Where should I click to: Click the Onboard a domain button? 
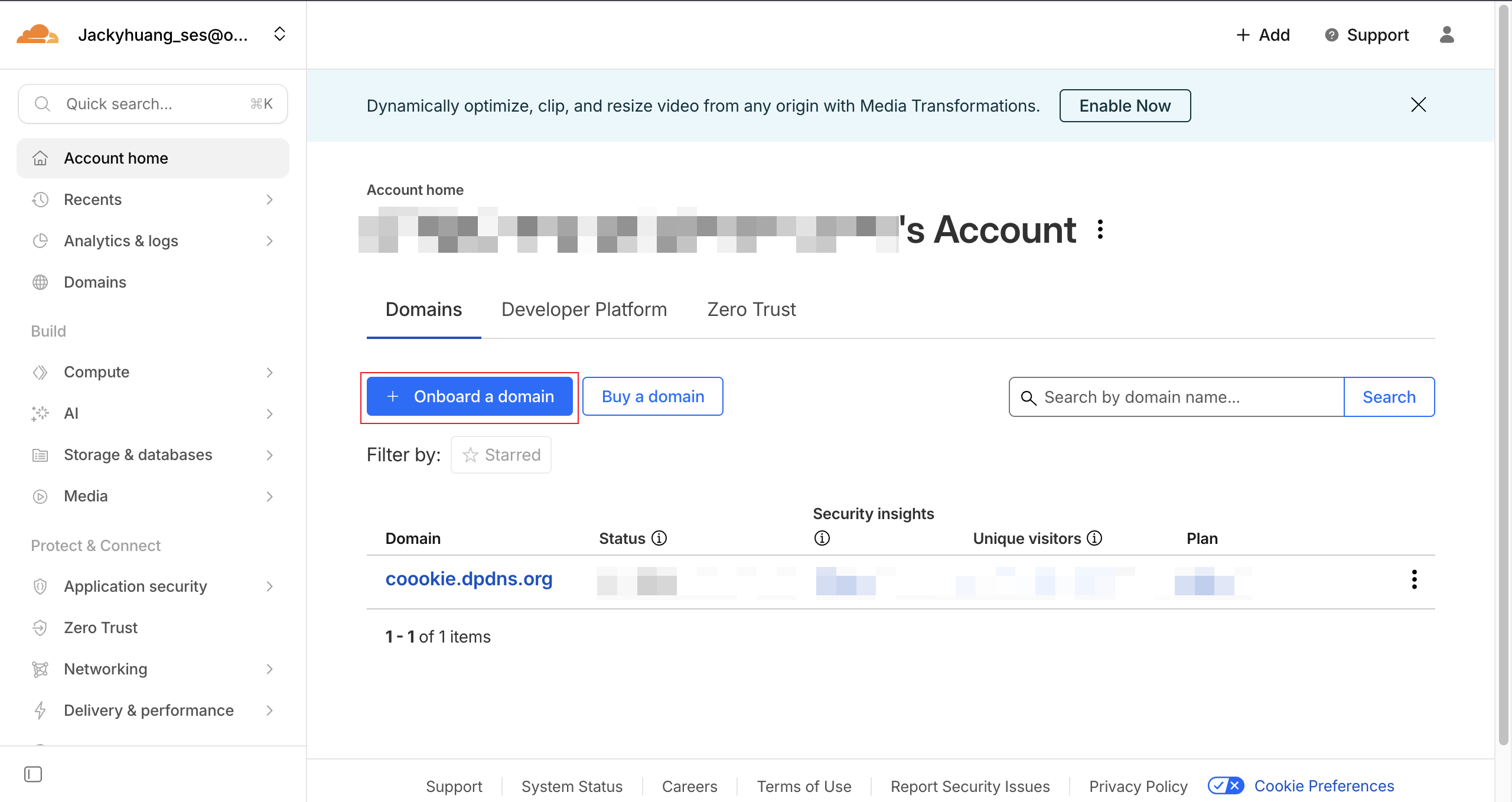pyautogui.click(x=470, y=396)
